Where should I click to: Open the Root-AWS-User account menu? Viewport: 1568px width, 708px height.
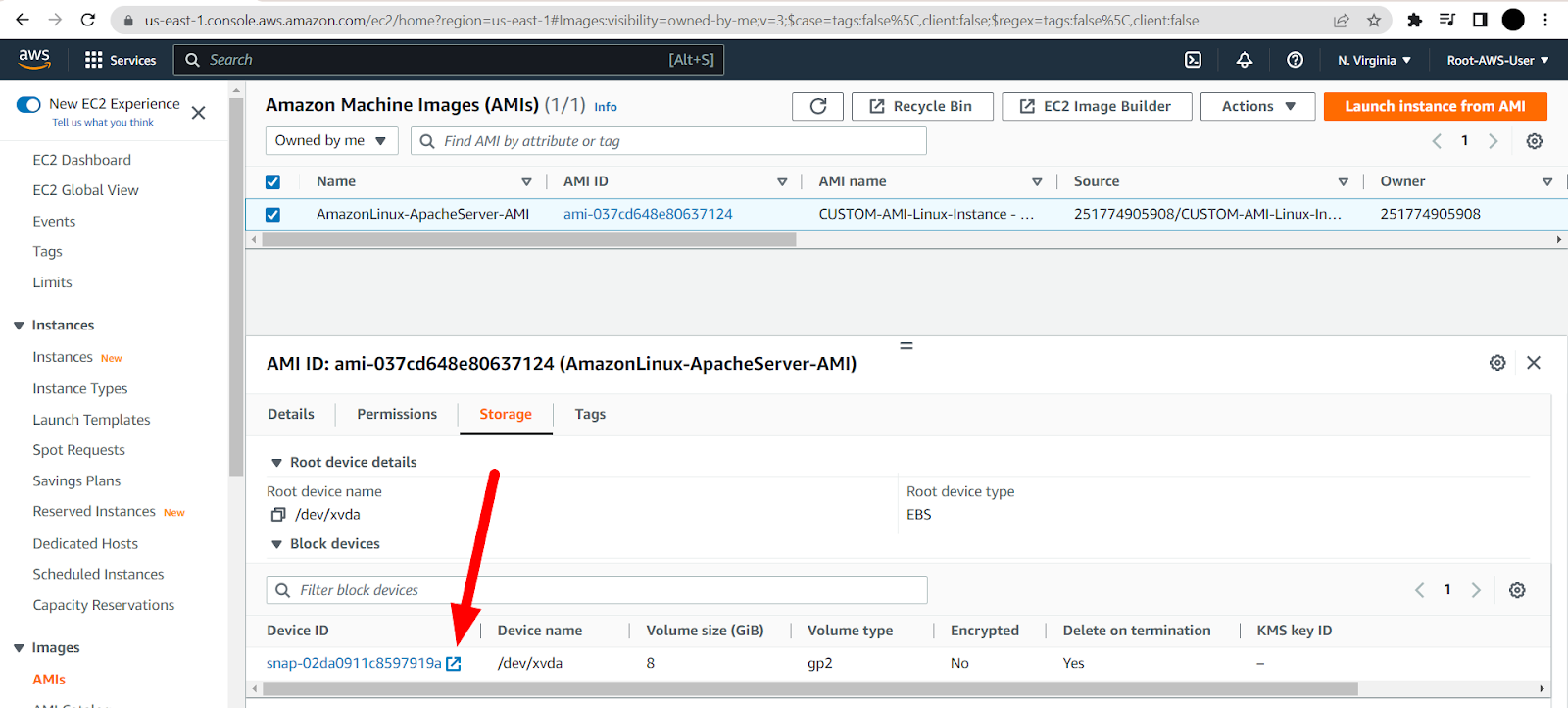point(1497,60)
